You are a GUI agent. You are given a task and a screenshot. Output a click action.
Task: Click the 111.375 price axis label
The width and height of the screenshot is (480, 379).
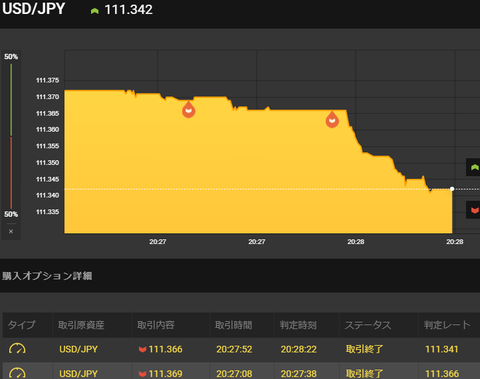point(47,80)
